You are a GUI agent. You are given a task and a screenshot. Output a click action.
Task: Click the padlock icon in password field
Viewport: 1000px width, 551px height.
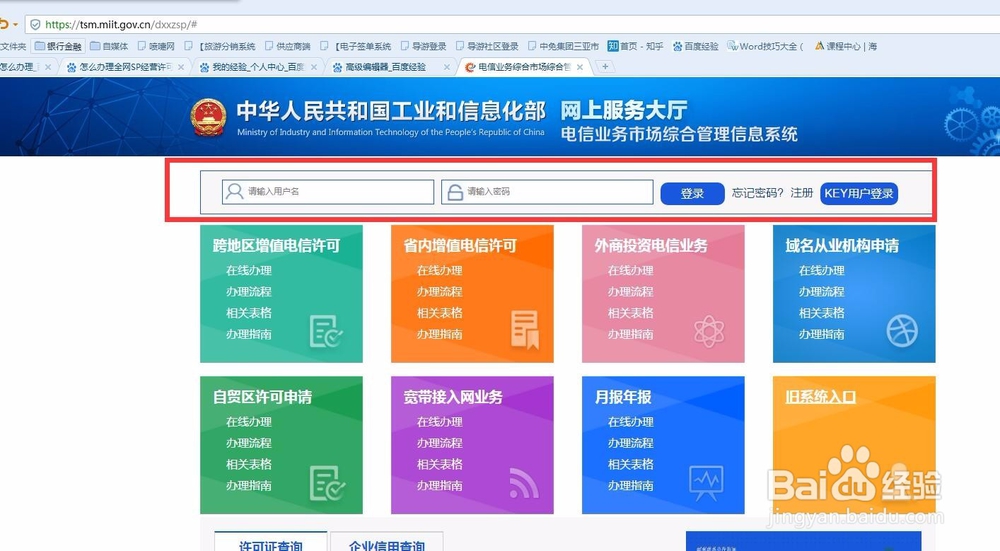coord(455,192)
